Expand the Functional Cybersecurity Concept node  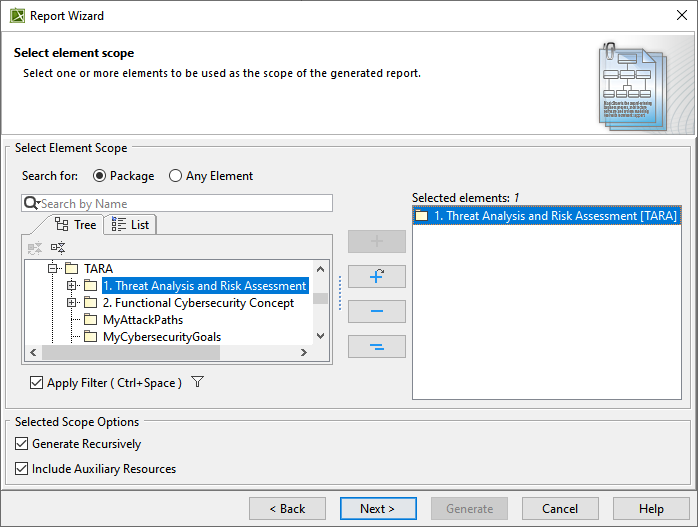72,303
